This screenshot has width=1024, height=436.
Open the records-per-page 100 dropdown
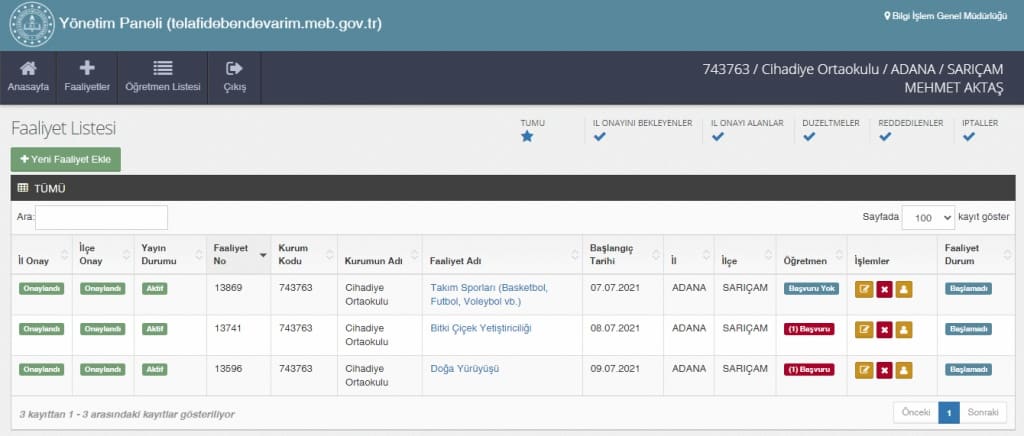point(927,217)
